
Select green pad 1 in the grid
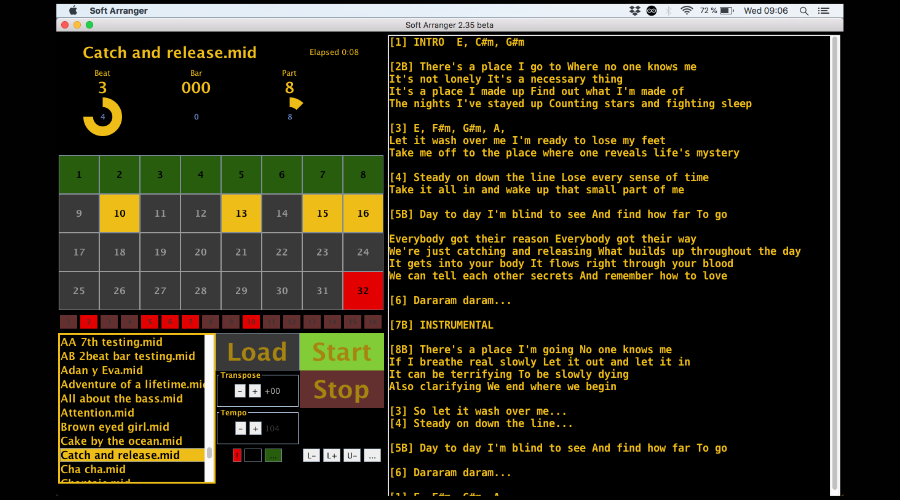point(79,175)
